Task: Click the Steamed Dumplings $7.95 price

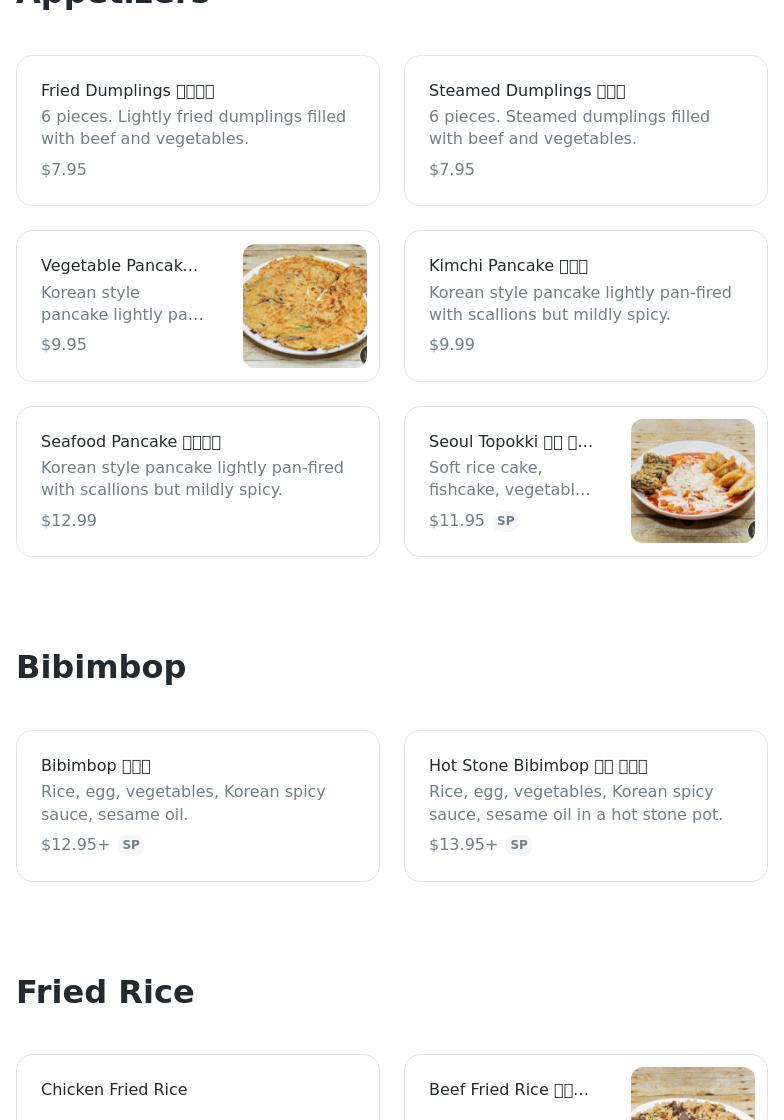Action: [x=452, y=169]
